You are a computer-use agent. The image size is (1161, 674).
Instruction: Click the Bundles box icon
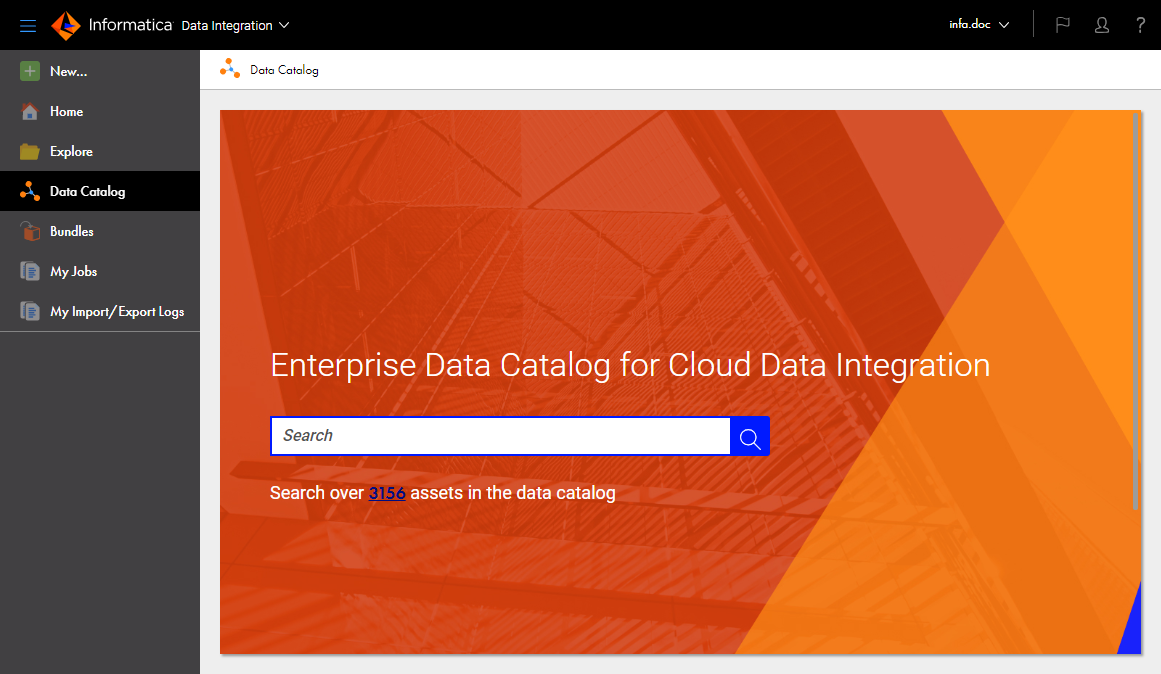point(30,231)
